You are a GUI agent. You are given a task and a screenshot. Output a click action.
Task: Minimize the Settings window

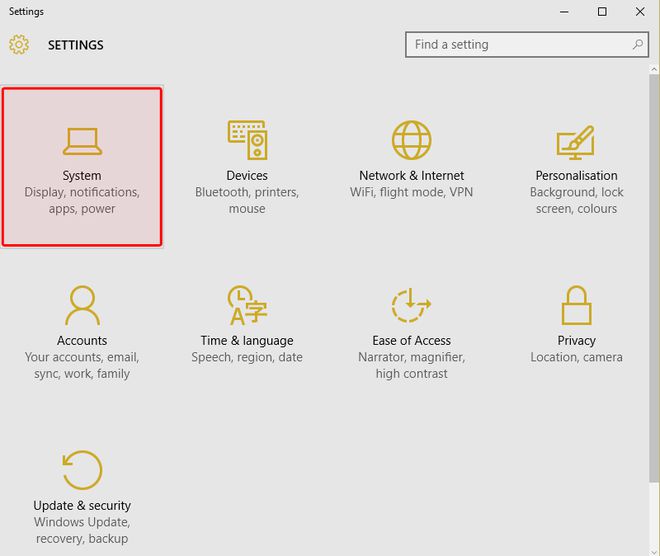(x=564, y=12)
